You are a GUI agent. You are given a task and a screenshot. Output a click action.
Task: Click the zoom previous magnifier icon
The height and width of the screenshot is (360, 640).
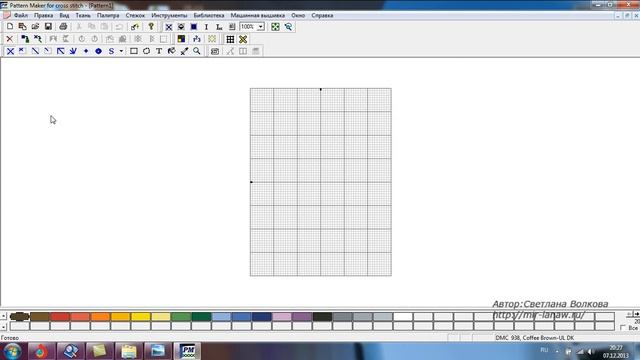point(289,27)
